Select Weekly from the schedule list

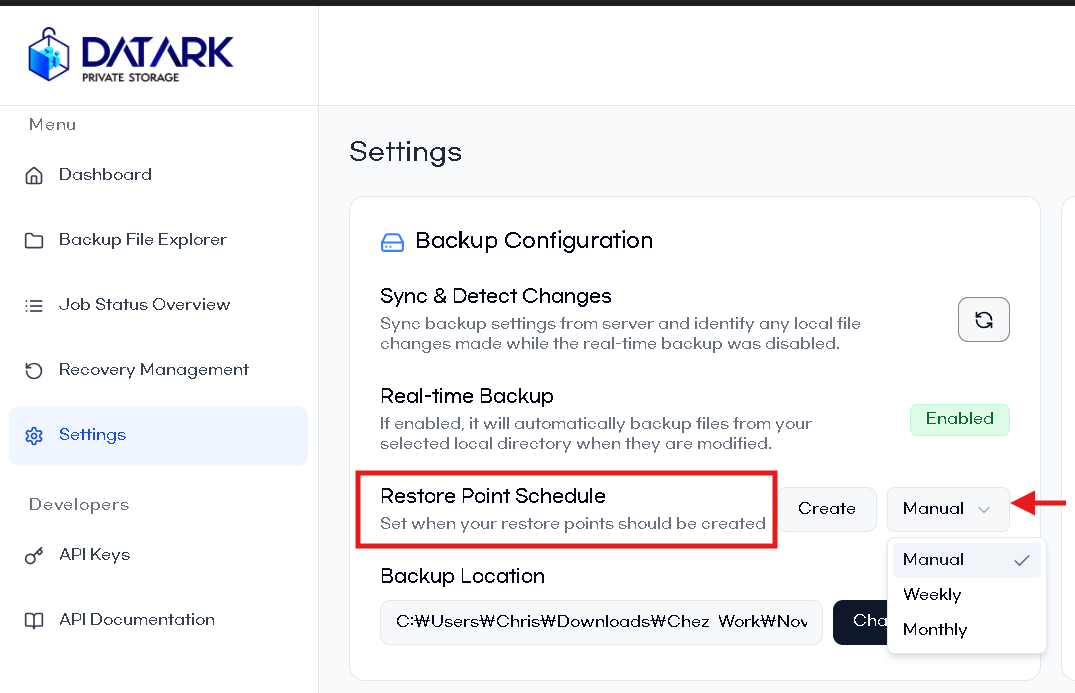click(x=932, y=594)
